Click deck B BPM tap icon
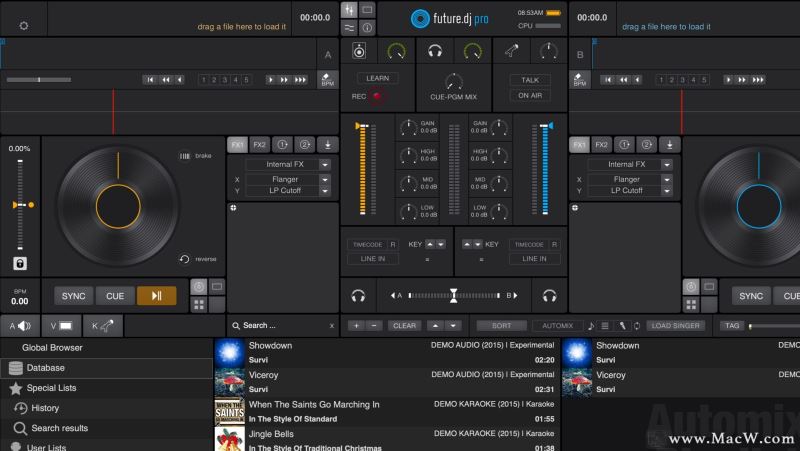The image size is (800, 451). [579, 80]
